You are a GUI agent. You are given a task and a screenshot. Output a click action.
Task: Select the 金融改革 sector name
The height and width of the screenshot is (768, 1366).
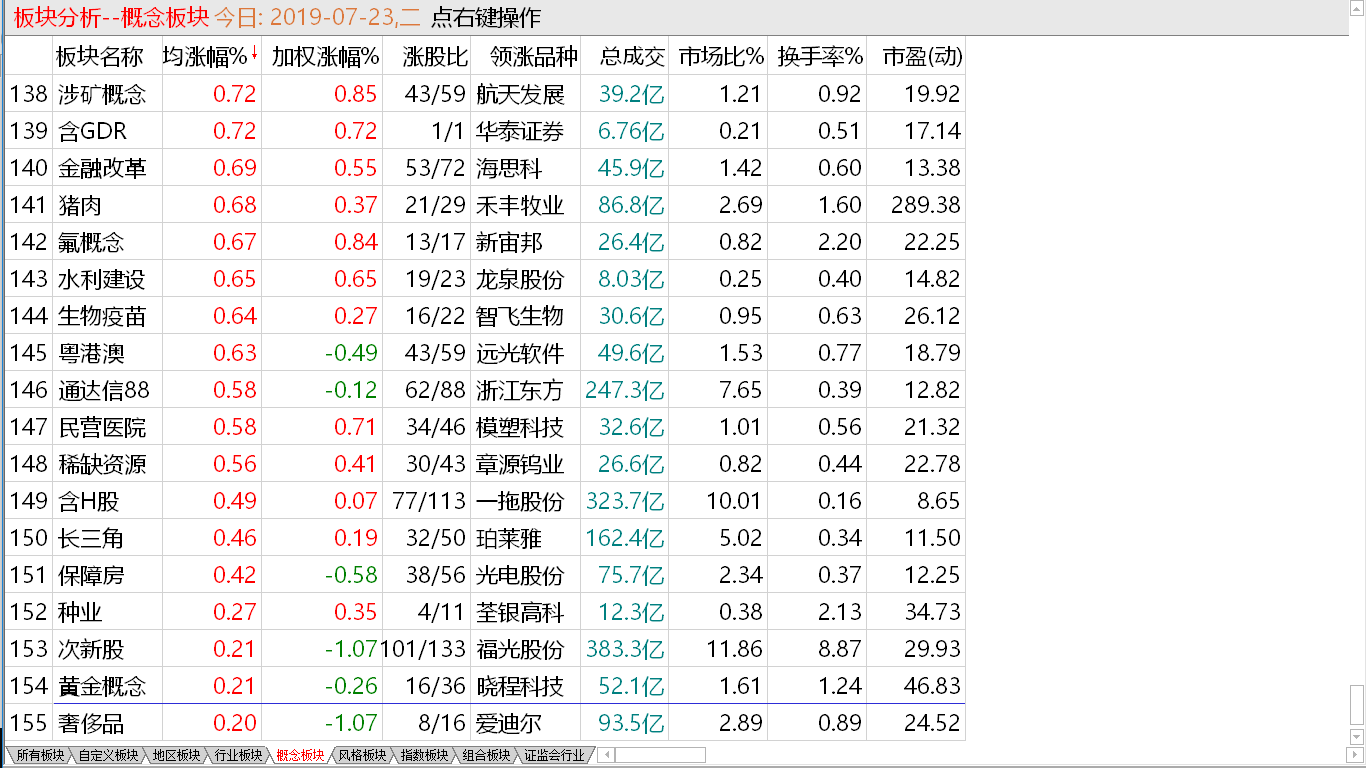[101, 168]
